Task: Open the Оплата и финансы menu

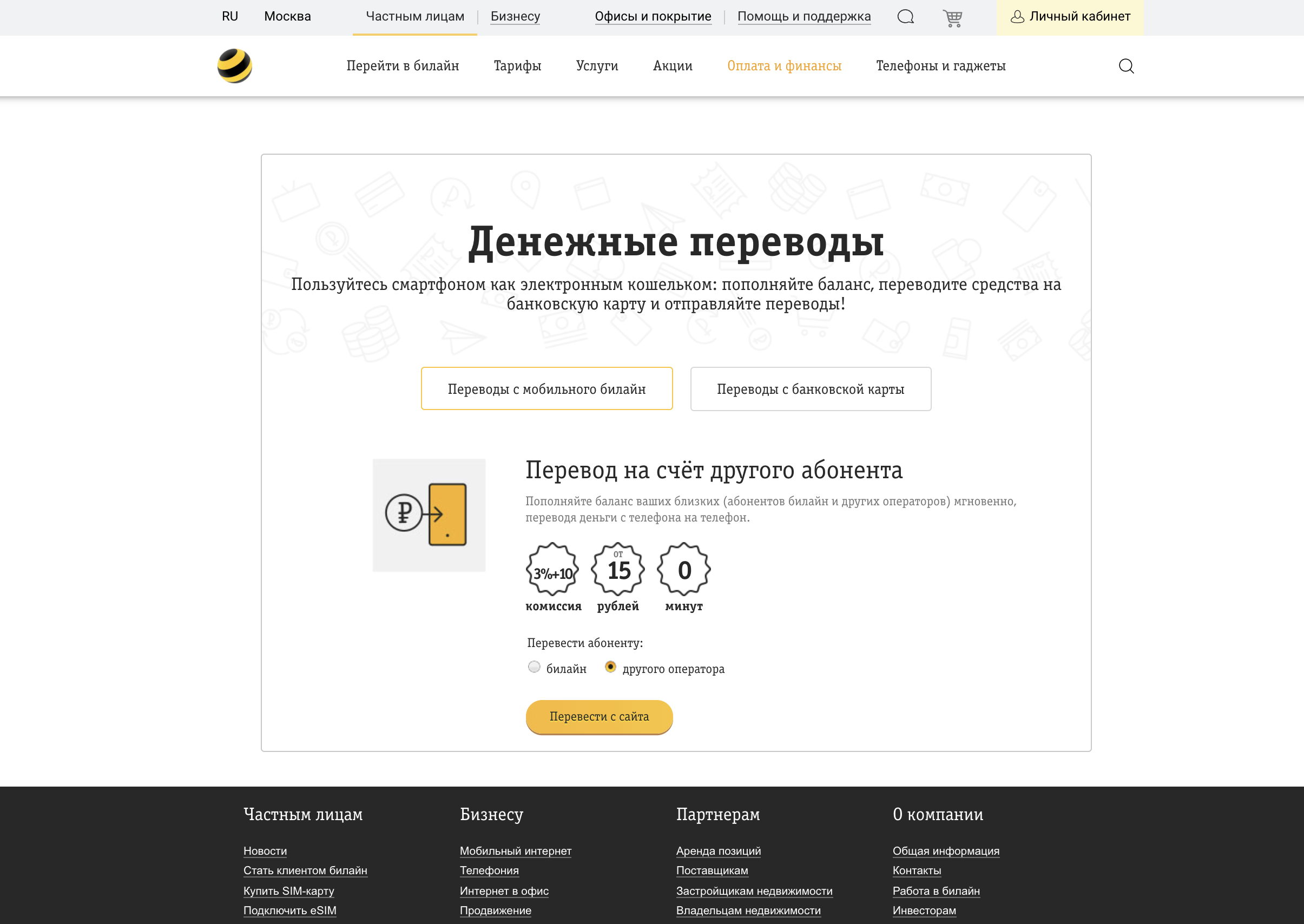Action: (784, 65)
